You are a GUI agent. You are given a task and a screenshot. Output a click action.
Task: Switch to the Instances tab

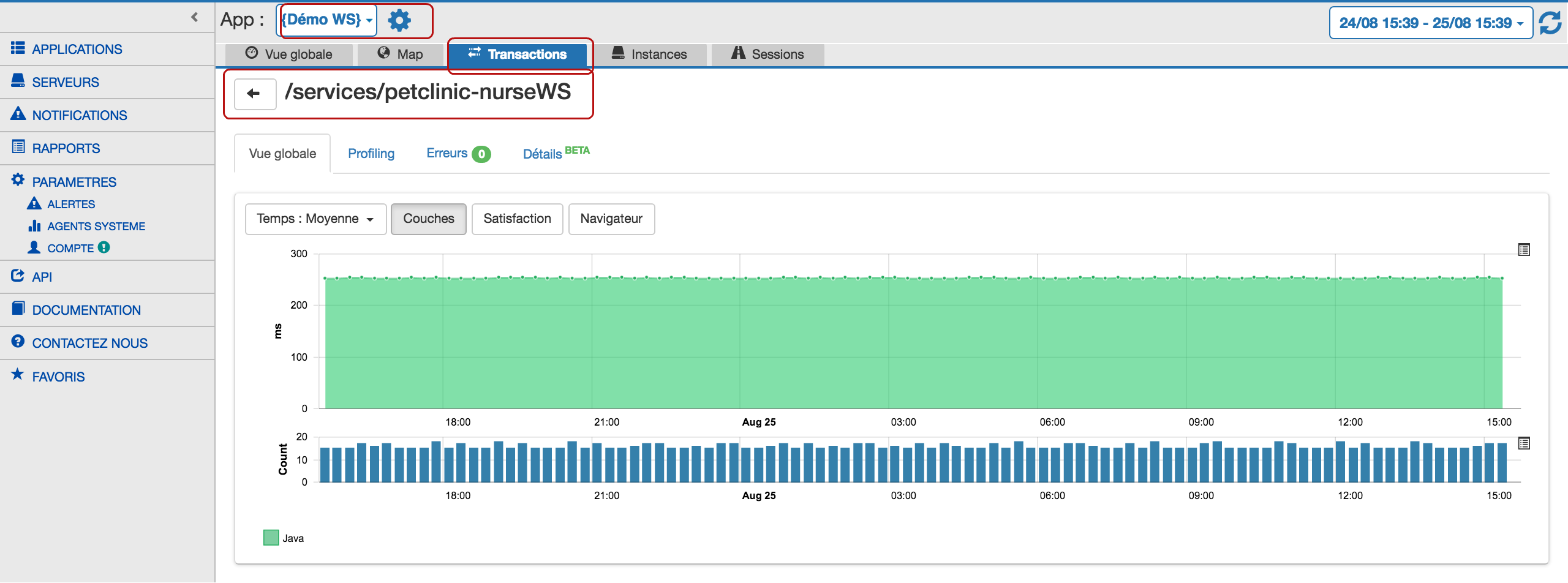tap(650, 54)
